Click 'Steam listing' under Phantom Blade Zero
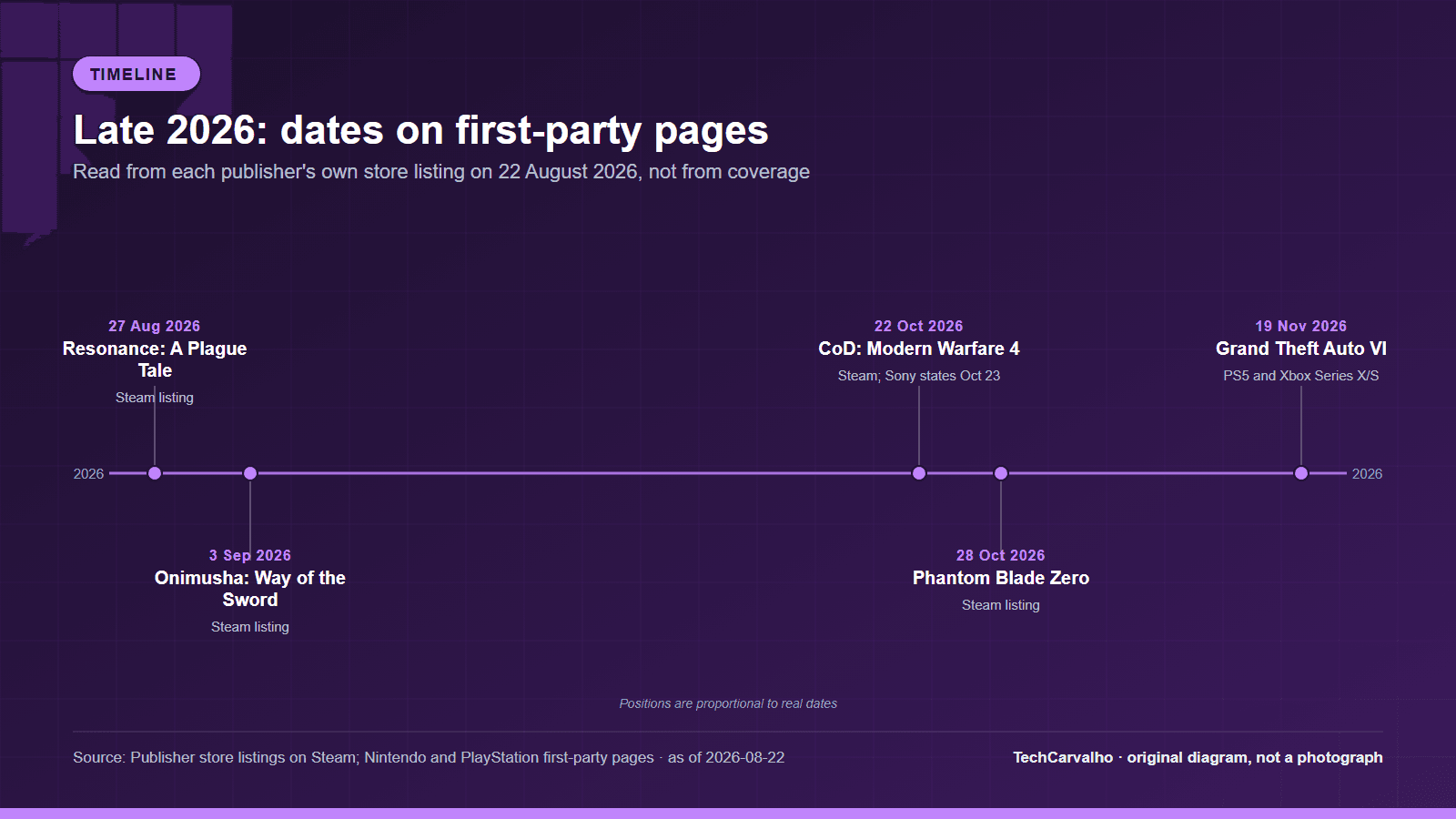1456x819 pixels. (x=1001, y=605)
